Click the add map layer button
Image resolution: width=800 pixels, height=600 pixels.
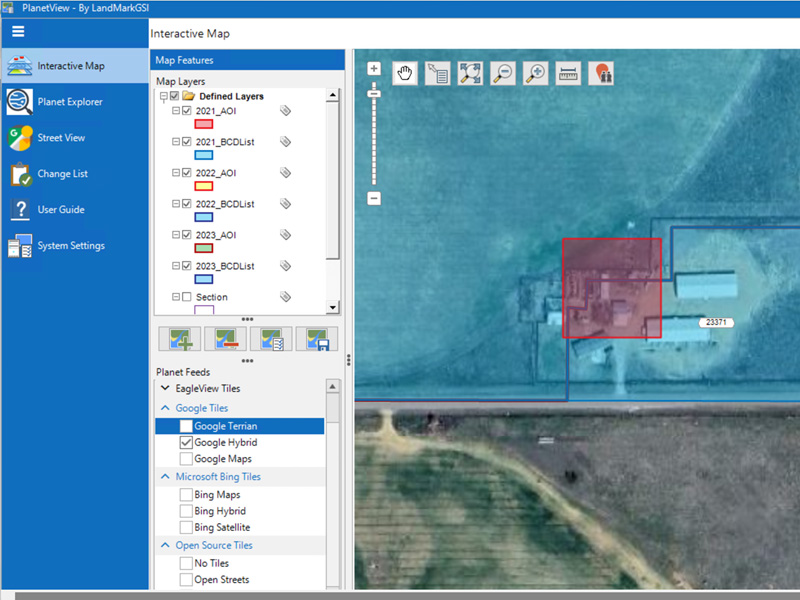(x=180, y=339)
